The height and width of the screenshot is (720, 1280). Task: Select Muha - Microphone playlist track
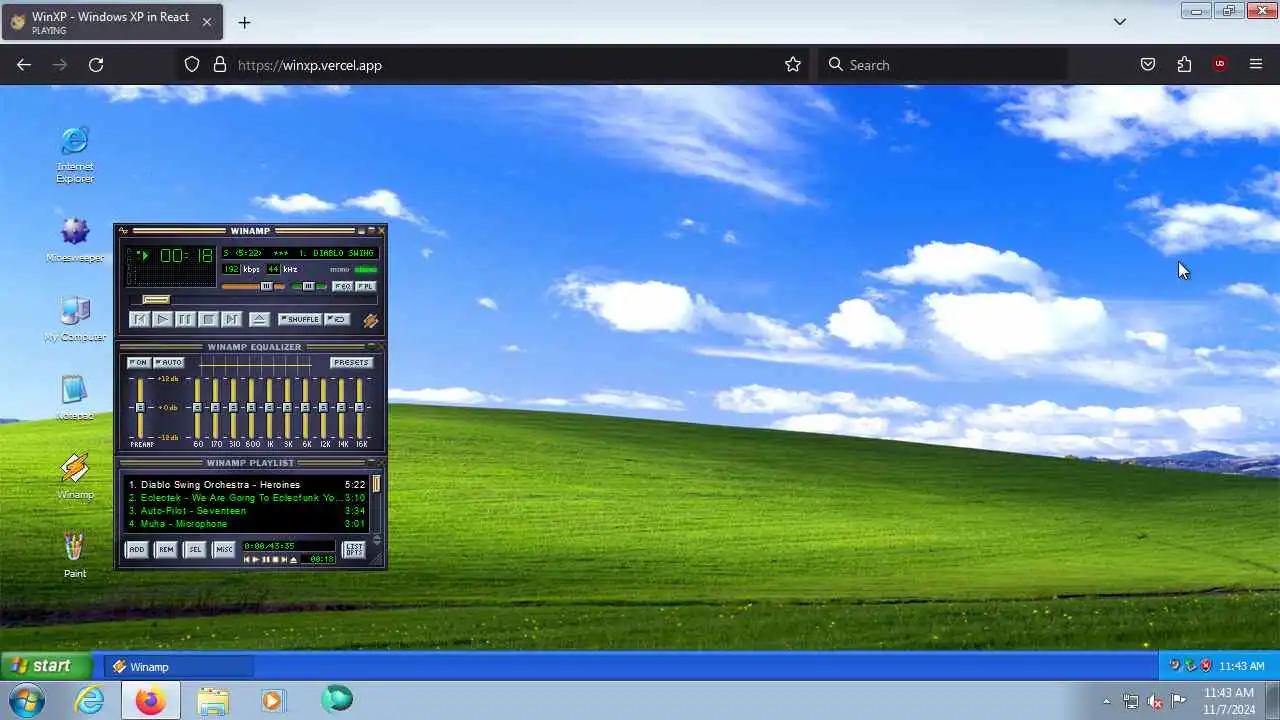[247, 524]
